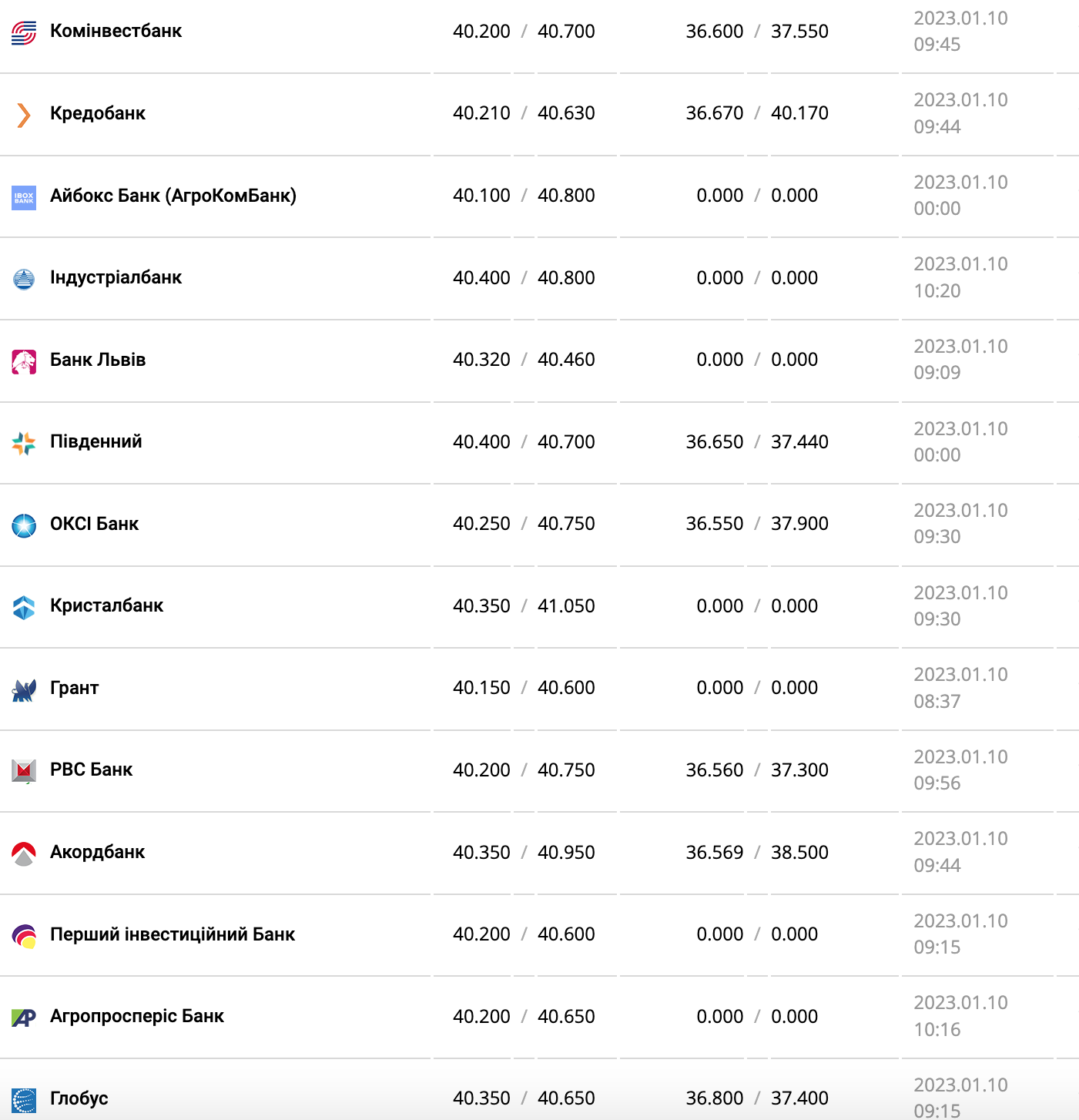Click the Комінвестбанк logo icon
1079x1120 pixels.
pyautogui.click(x=24, y=32)
